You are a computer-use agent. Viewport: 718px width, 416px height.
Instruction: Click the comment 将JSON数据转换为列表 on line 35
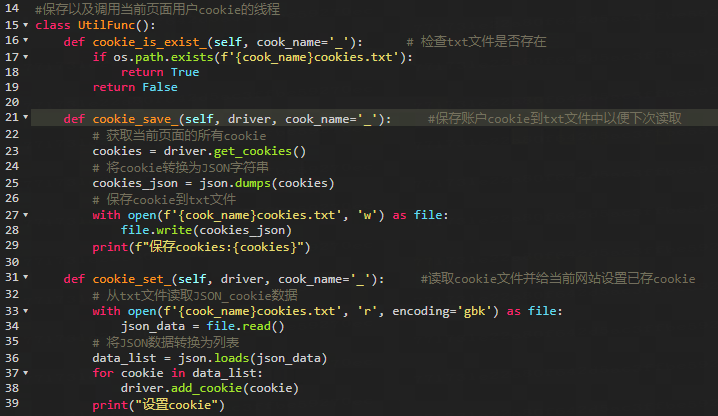[x=166, y=343]
